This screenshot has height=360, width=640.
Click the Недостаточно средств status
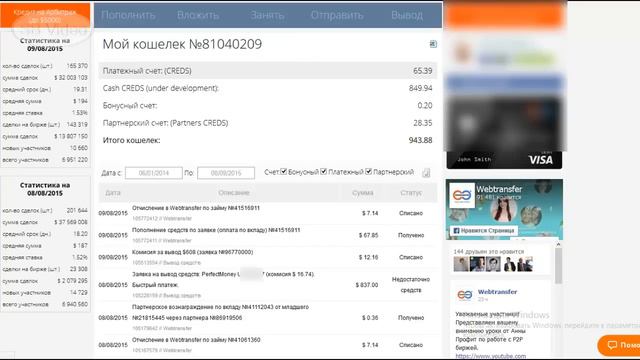tap(411, 284)
